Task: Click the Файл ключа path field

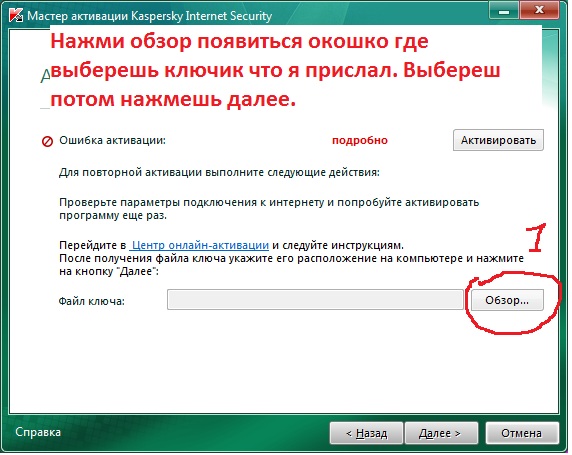Action: click(315, 300)
